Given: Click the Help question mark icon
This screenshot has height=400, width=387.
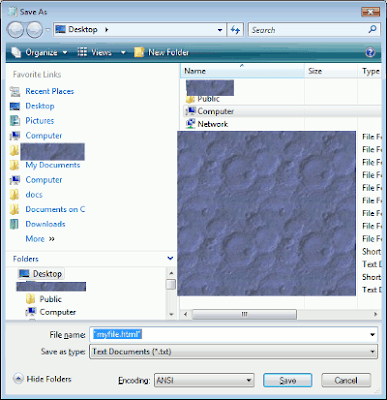Looking at the screenshot, I should pyautogui.click(x=370, y=52).
